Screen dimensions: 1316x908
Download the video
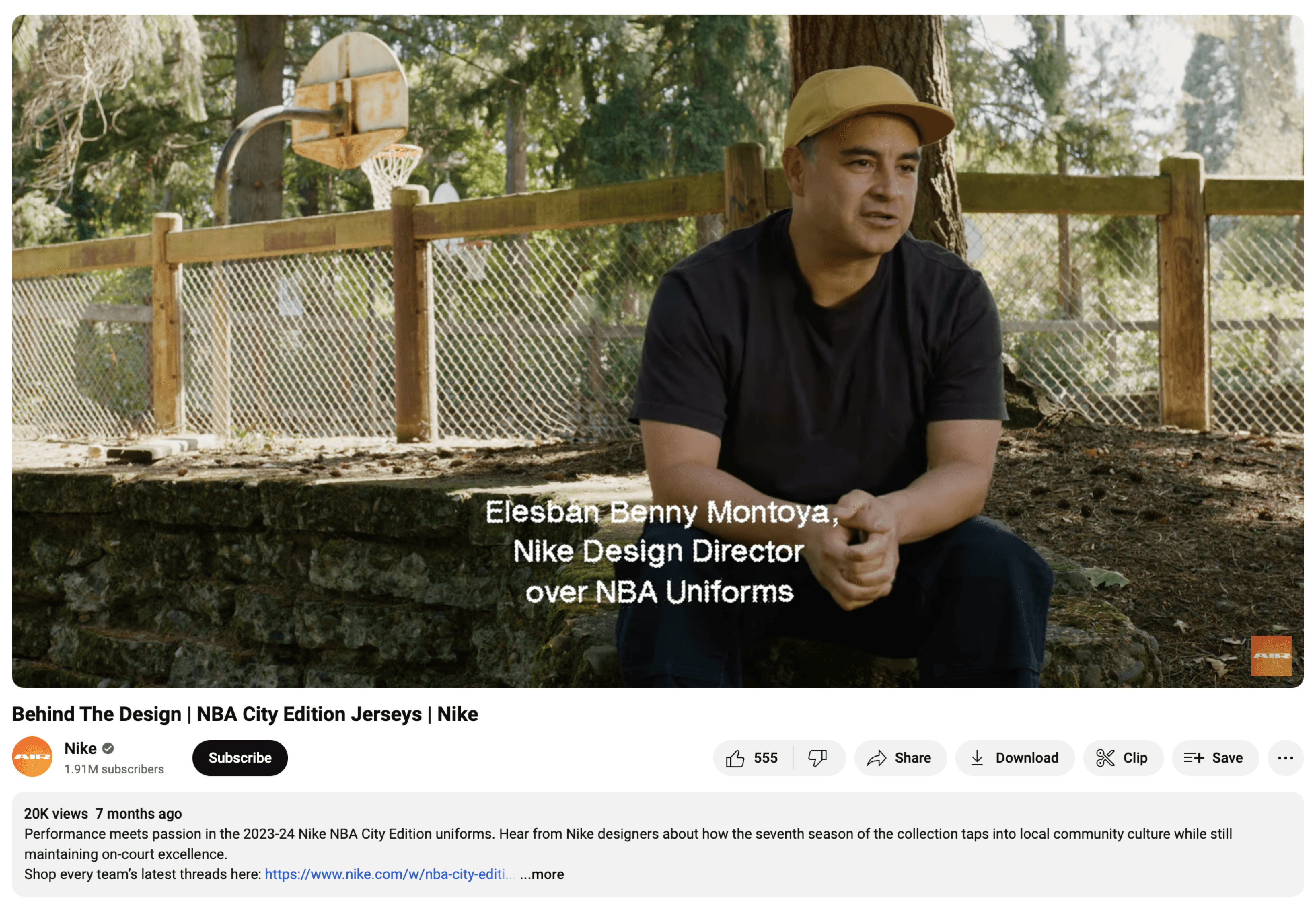click(1015, 758)
